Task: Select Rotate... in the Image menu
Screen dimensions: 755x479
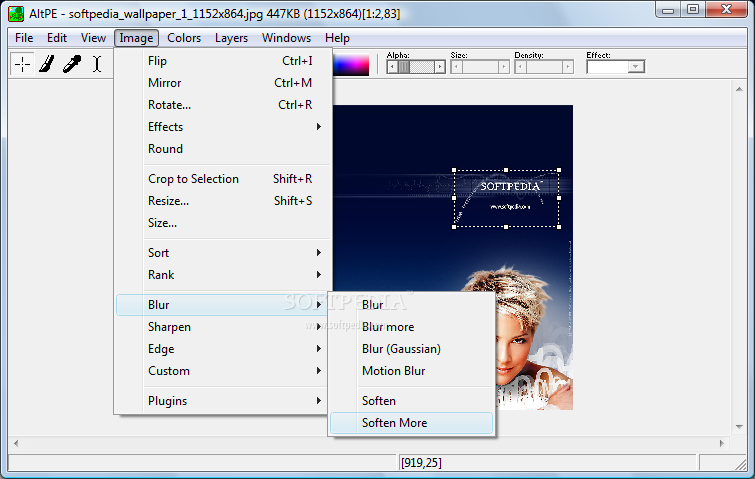Action: (224, 105)
